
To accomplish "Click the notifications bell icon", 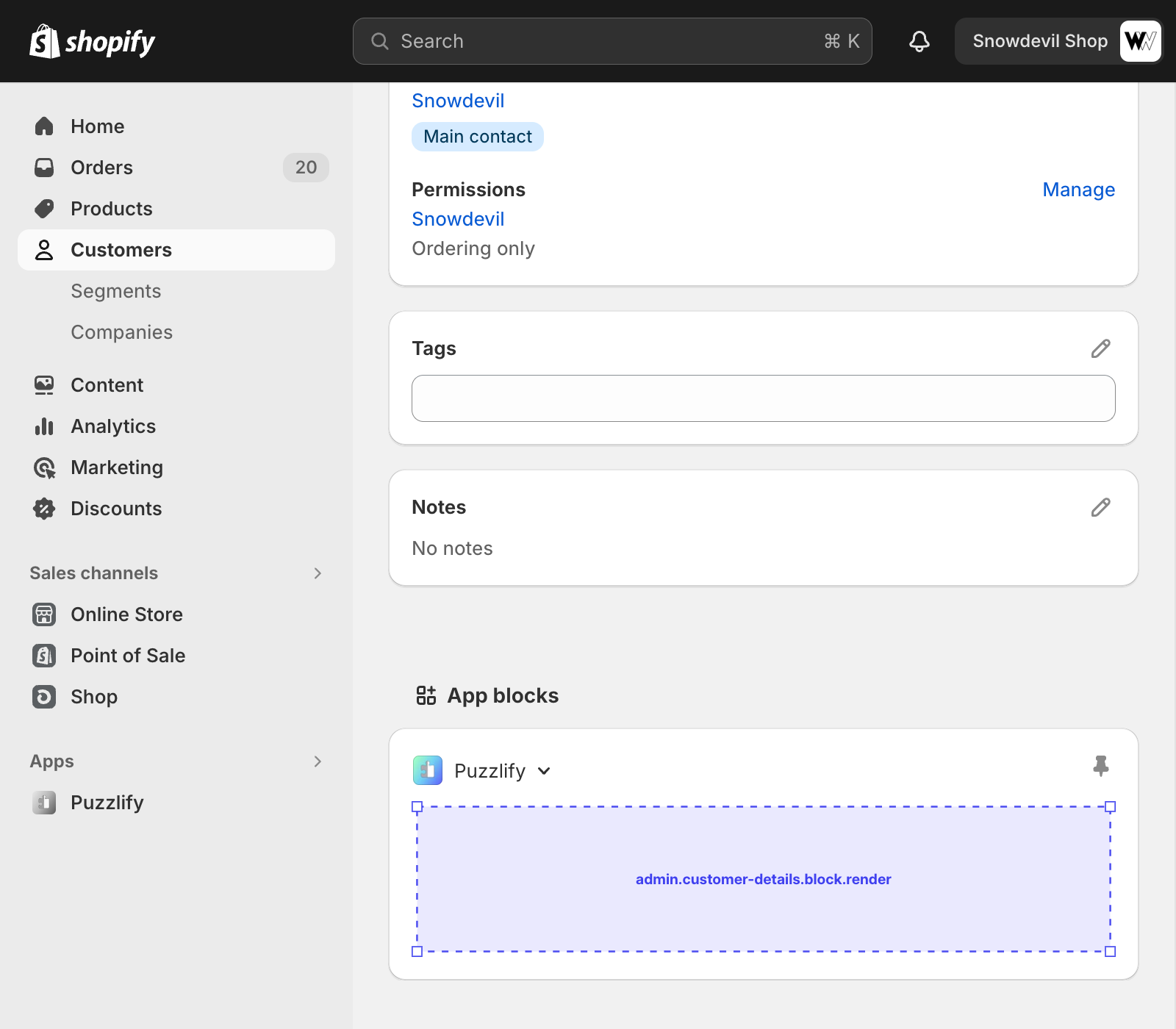I will coord(919,41).
